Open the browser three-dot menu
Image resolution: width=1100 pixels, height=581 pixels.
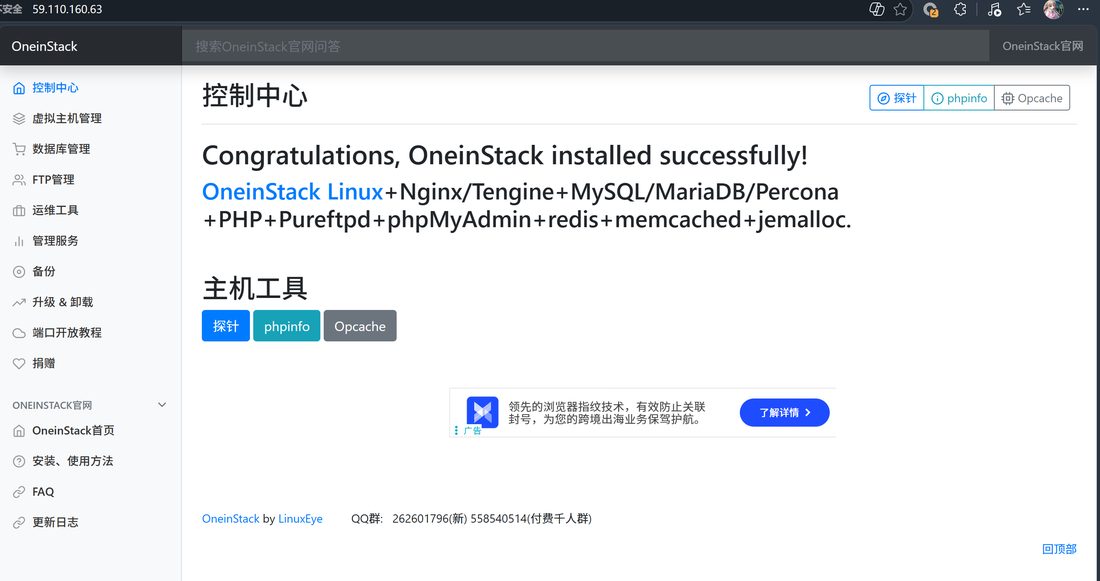point(1083,9)
